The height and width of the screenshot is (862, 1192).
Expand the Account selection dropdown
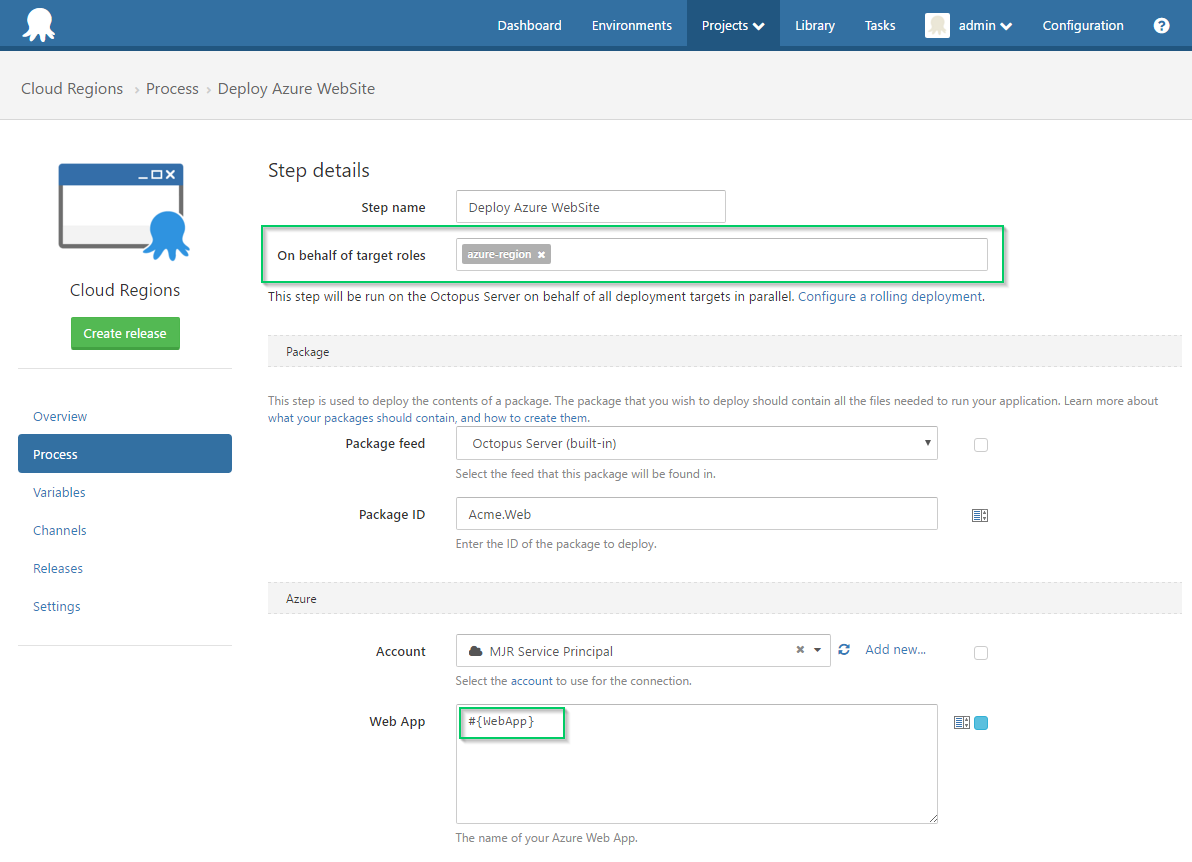(817, 650)
